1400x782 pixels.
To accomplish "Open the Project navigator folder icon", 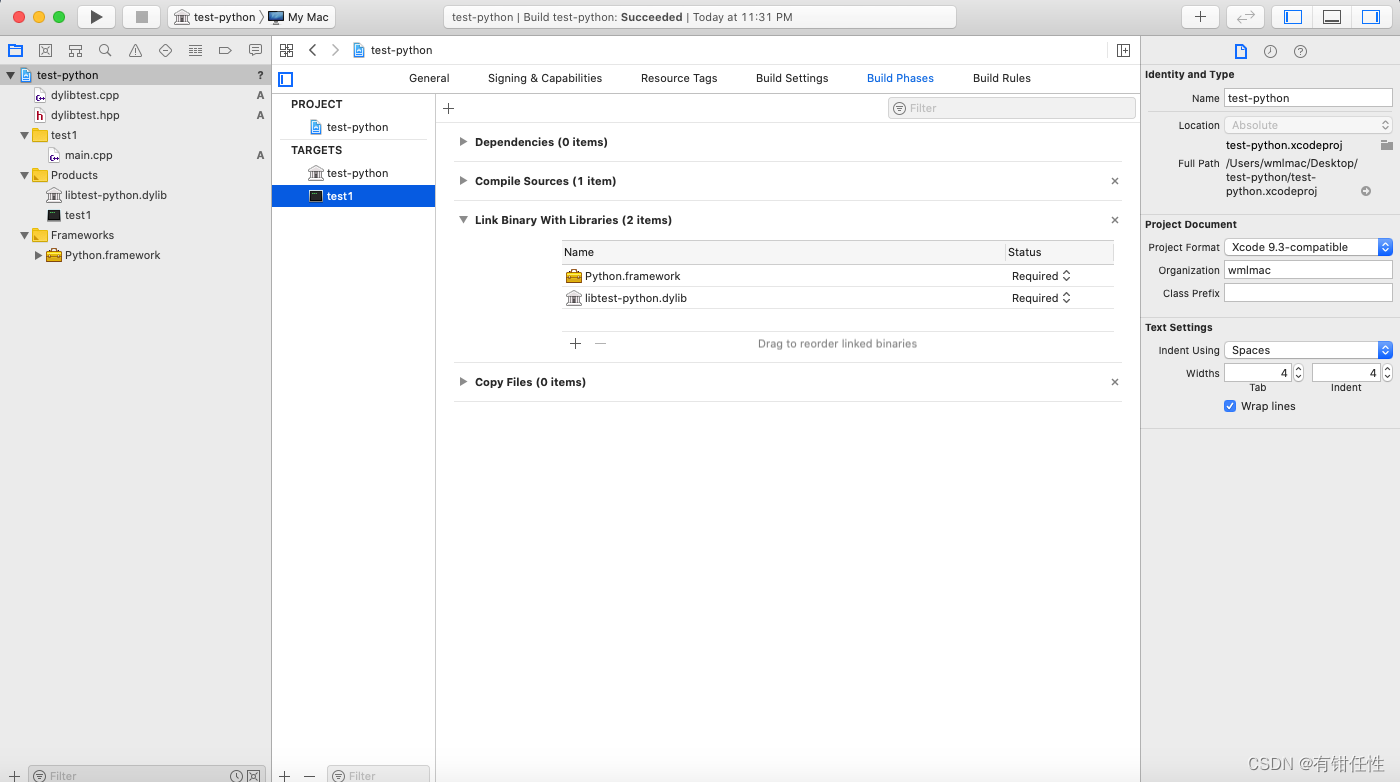I will pos(15,50).
